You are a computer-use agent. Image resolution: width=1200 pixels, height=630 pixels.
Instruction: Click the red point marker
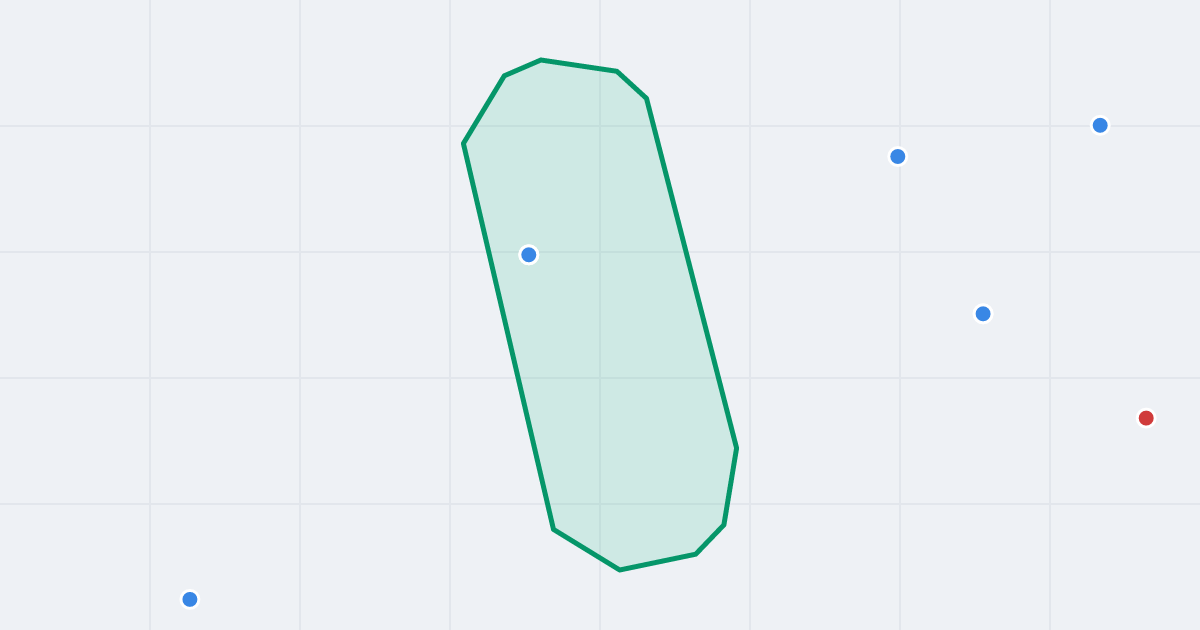[1146, 418]
